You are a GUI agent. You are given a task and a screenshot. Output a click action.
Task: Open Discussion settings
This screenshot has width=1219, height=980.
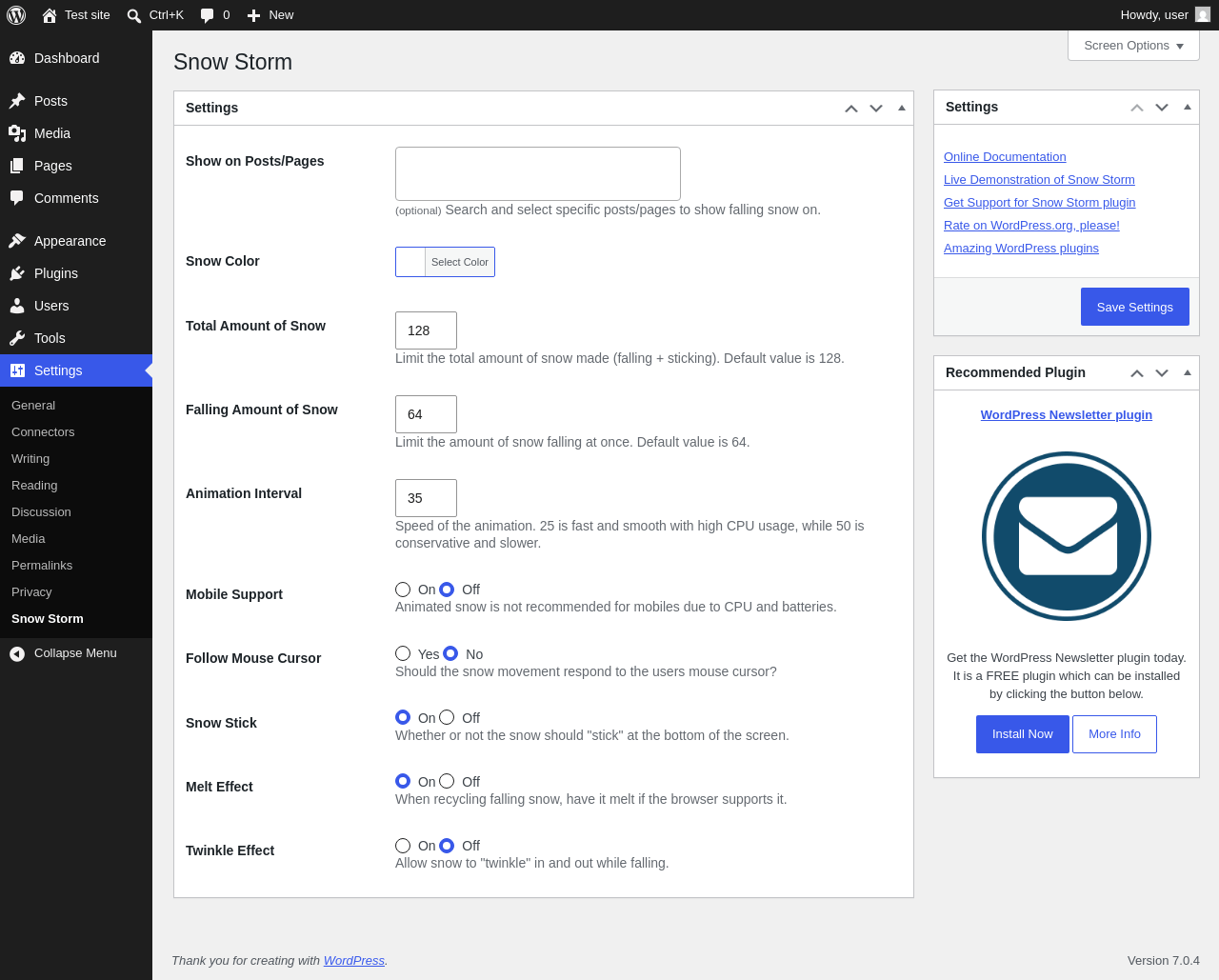41,512
